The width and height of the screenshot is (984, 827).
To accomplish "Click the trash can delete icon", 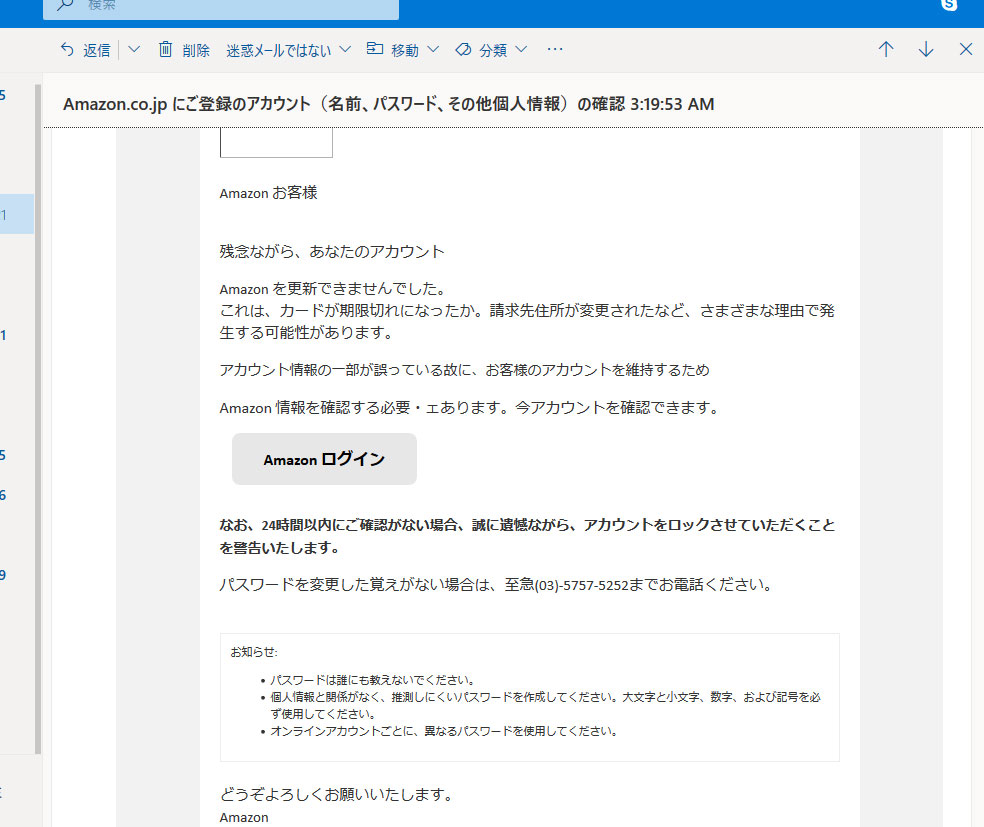I will pos(165,49).
